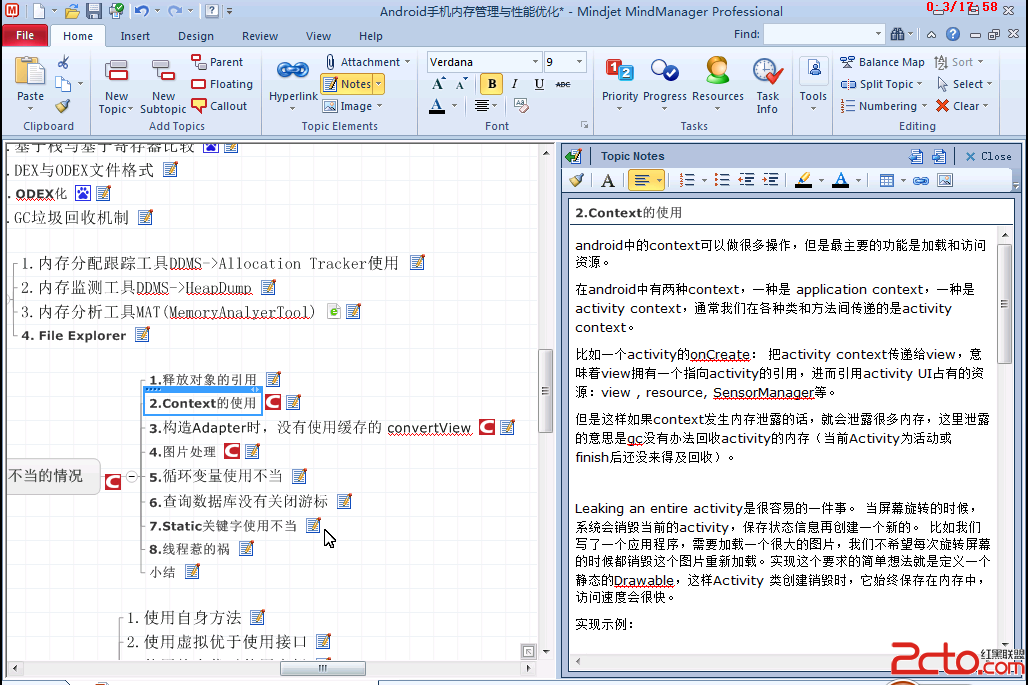Click the Progress icon
1028x685 pixels.
664,71
